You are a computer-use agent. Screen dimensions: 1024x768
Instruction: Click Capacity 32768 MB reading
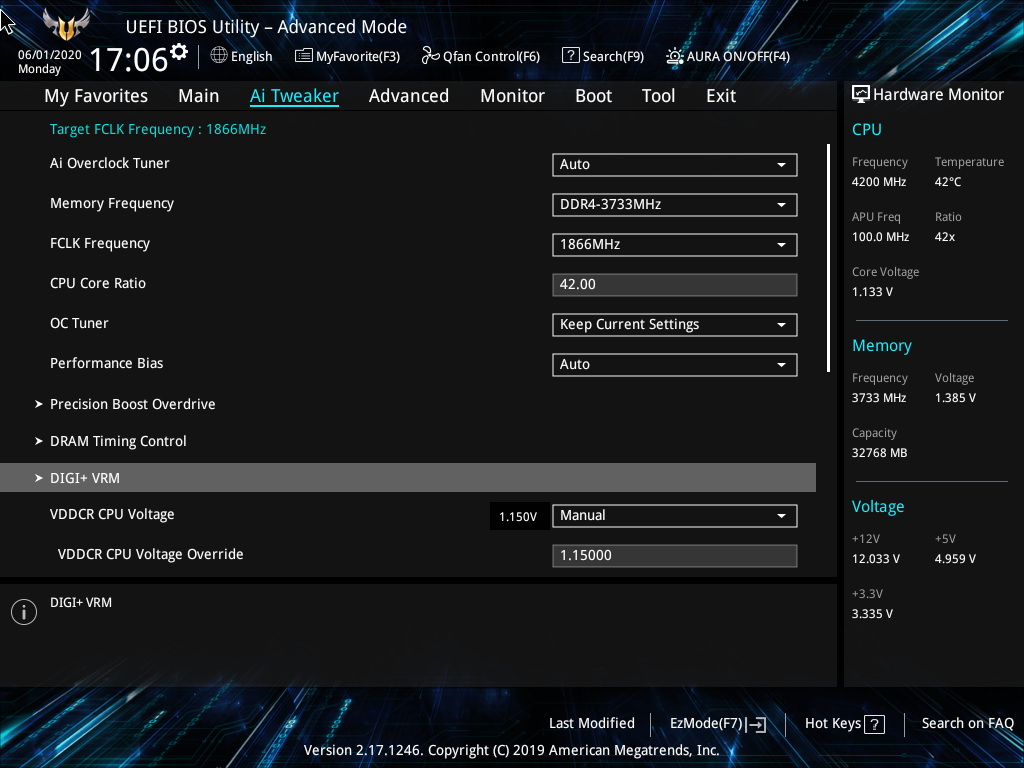[880, 453]
